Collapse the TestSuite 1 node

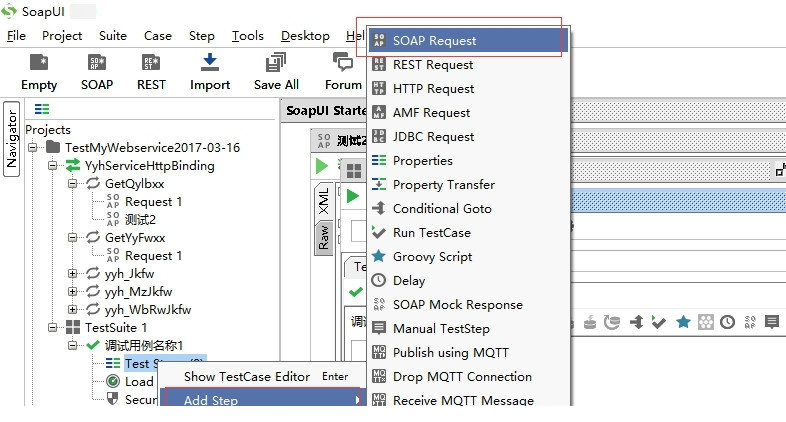(x=53, y=328)
